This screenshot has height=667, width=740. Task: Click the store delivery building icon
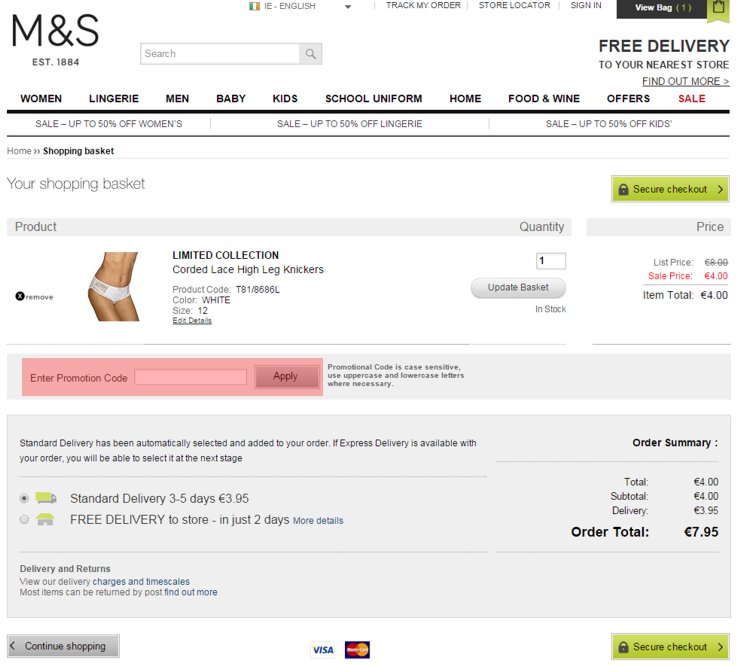[x=45, y=519]
